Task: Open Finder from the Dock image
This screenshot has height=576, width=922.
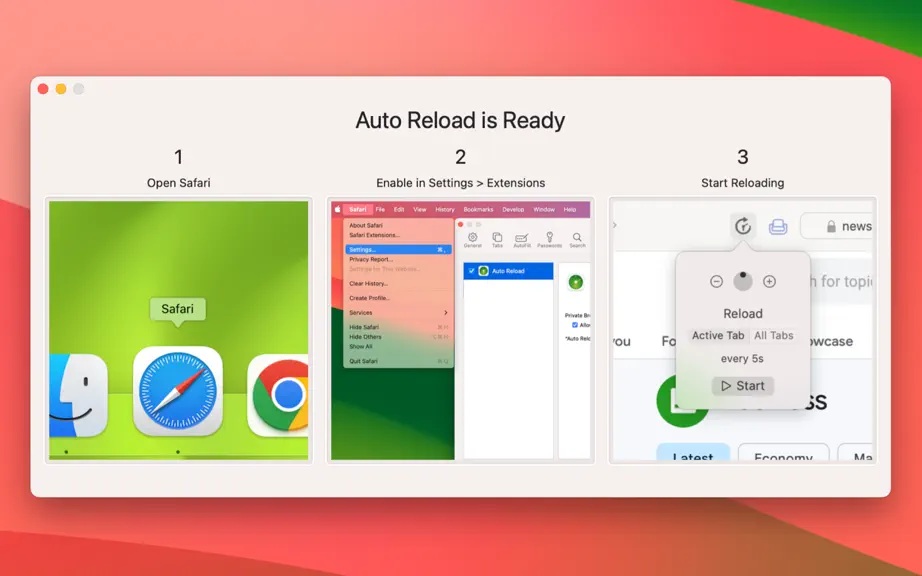Action: [78, 394]
